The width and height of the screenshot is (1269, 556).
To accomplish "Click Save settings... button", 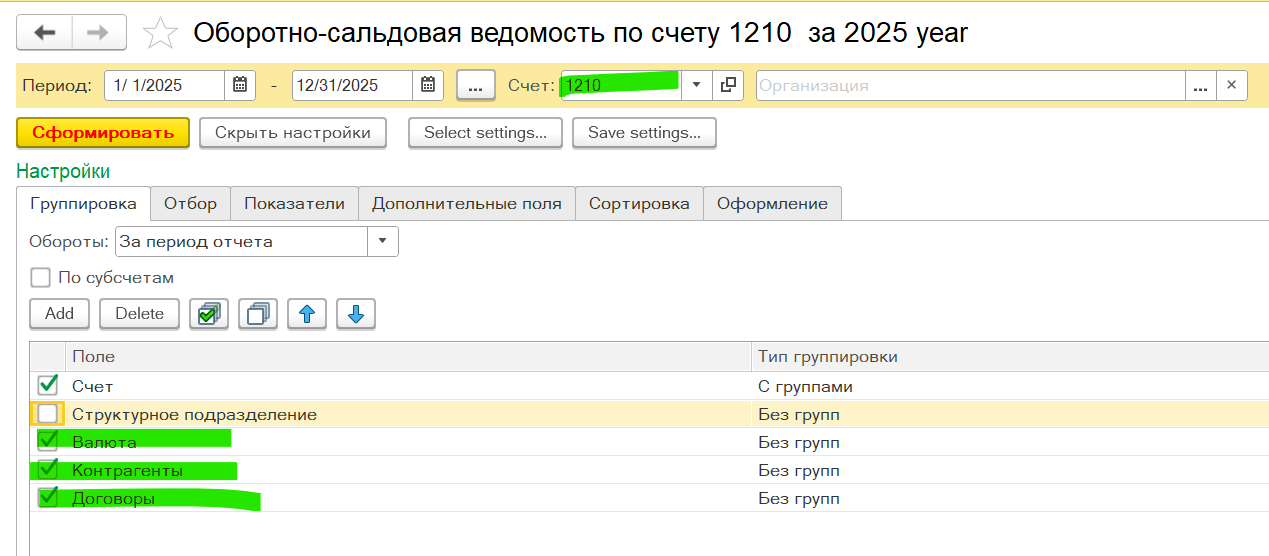I will (x=644, y=133).
